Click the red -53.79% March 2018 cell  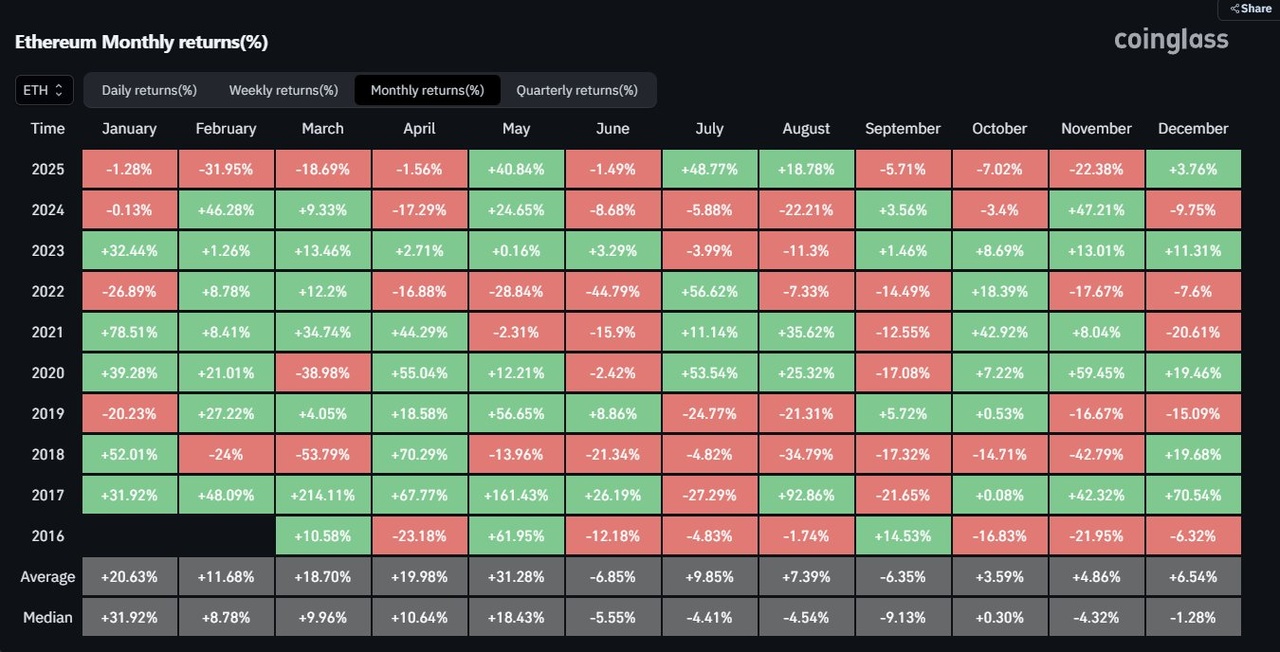(x=322, y=454)
